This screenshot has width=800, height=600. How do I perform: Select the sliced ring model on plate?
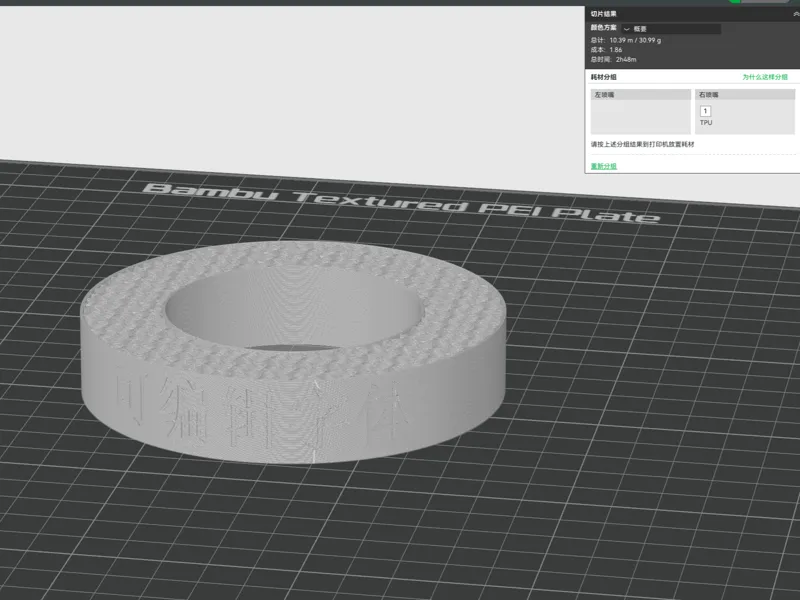[293, 352]
